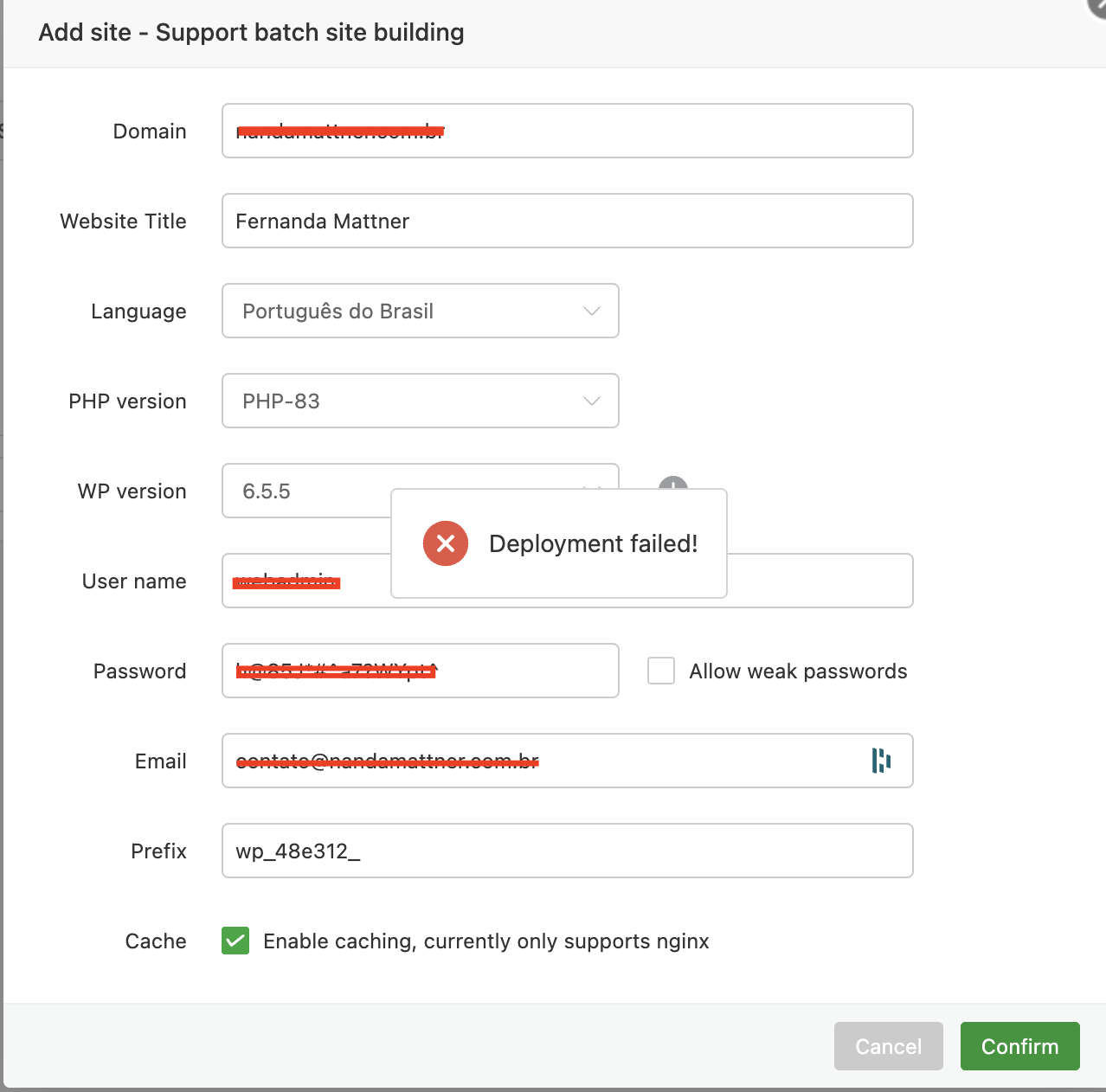Click the Password input box
The height and width of the screenshot is (1092, 1106).
click(519, 671)
